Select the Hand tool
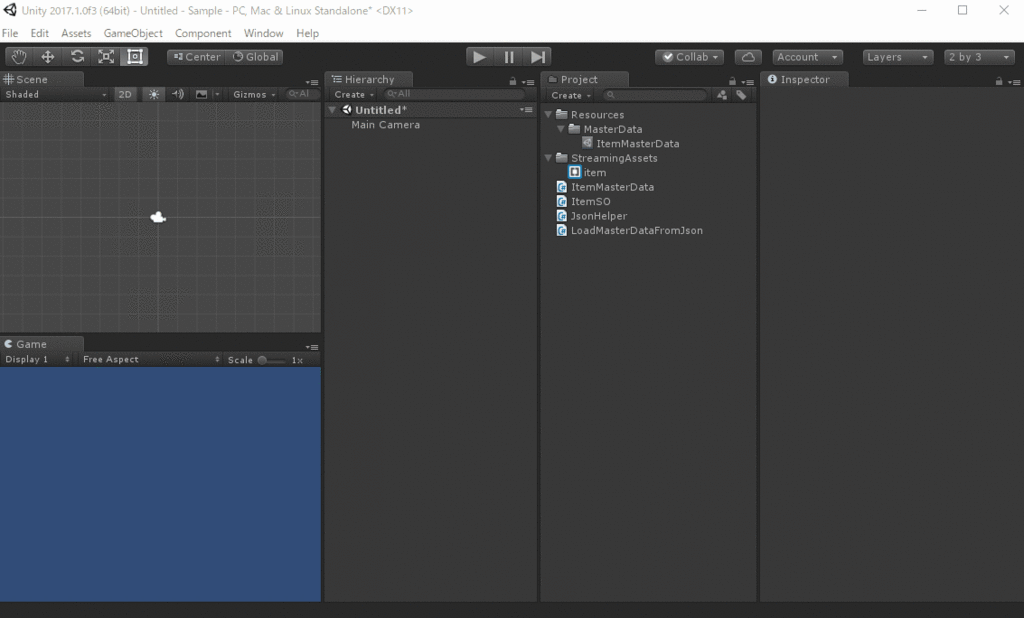Image resolution: width=1024 pixels, height=618 pixels. pyautogui.click(x=18, y=57)
